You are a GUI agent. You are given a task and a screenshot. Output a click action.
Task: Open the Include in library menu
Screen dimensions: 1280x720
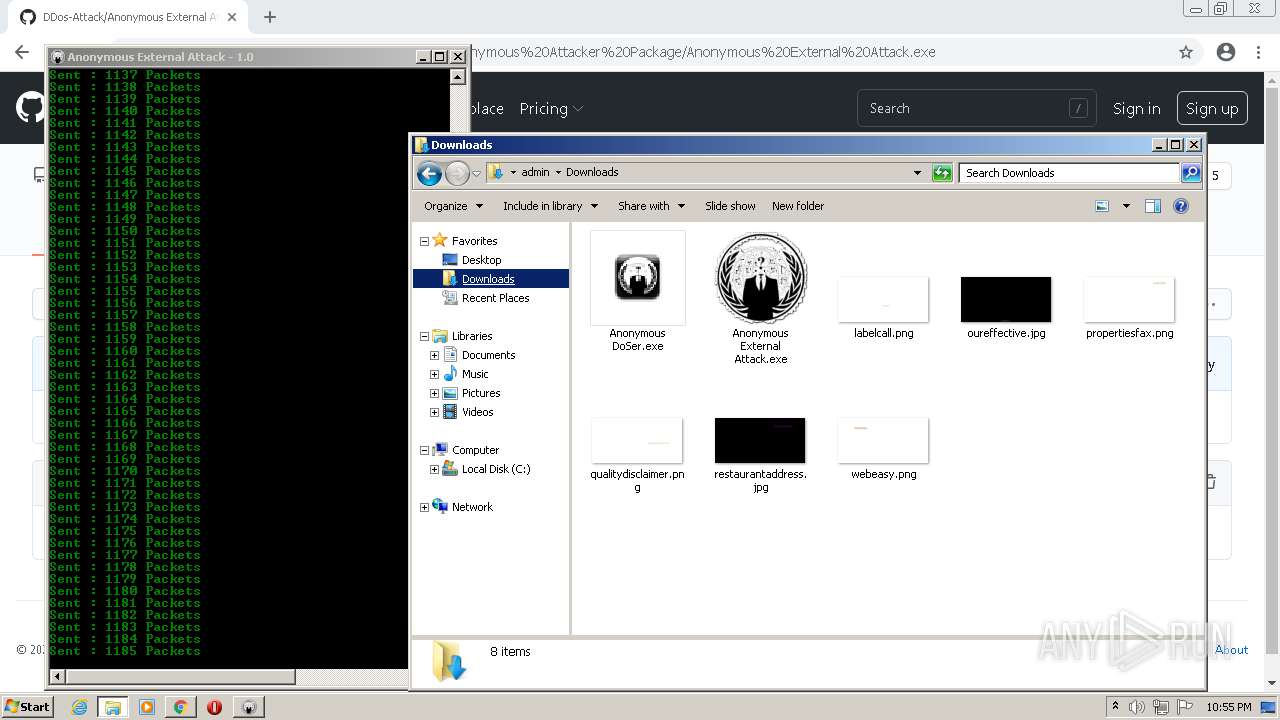pyautogui.click(x=550, y=206)
